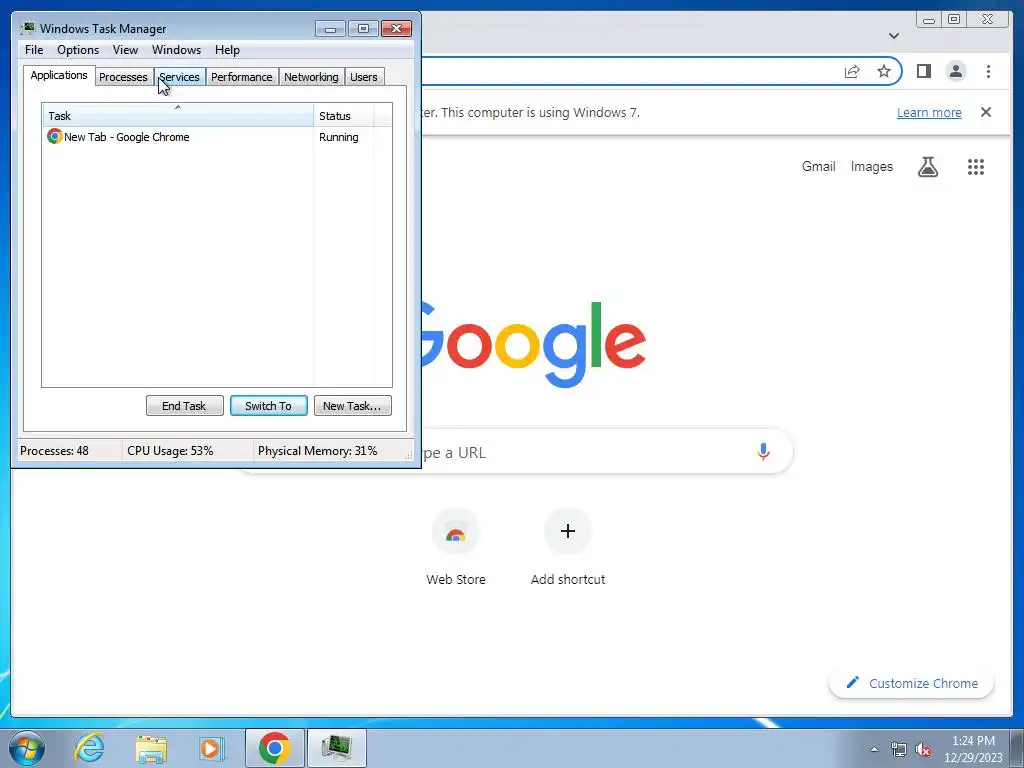Dismiss the Windows 7 infobar with X
The height and width of the screenshot is (768, 1024).
pos(986,112)
